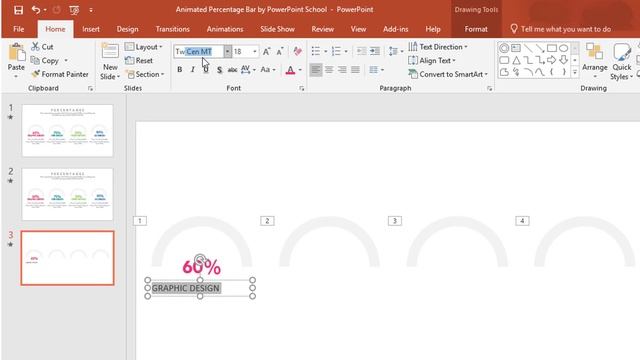Choose the right arrow shape
Viewport: 640px width, 360px height.
point(551,60)
